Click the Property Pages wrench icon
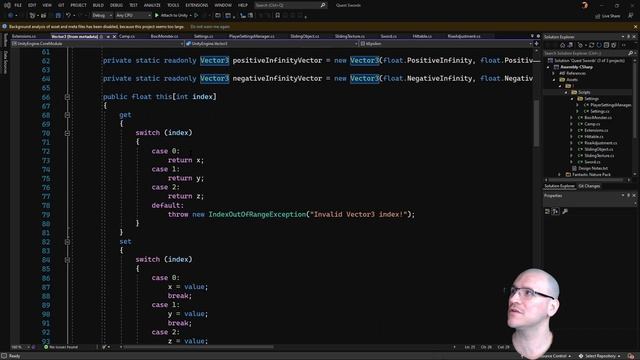 point(565,211)
